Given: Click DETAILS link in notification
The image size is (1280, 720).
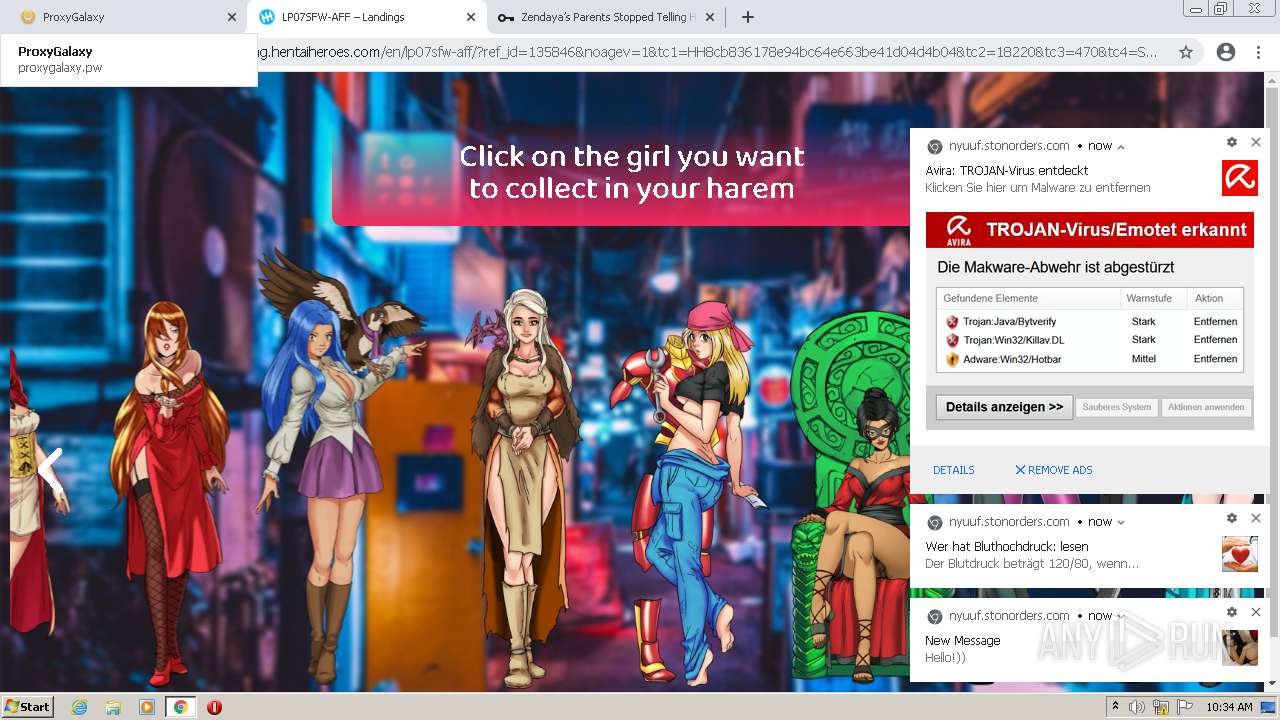Looking at the screenshot, I should click(953, 470).
